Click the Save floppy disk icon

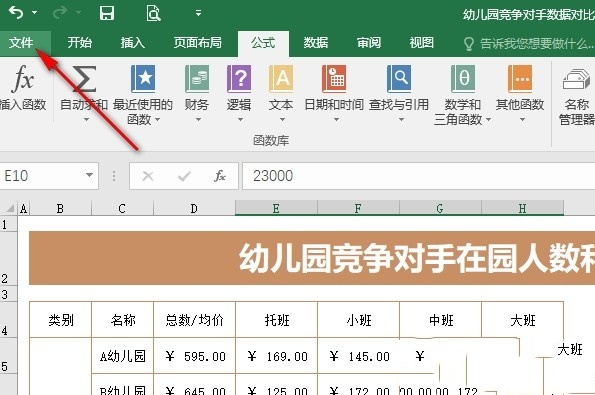click(x=107, y=13)
